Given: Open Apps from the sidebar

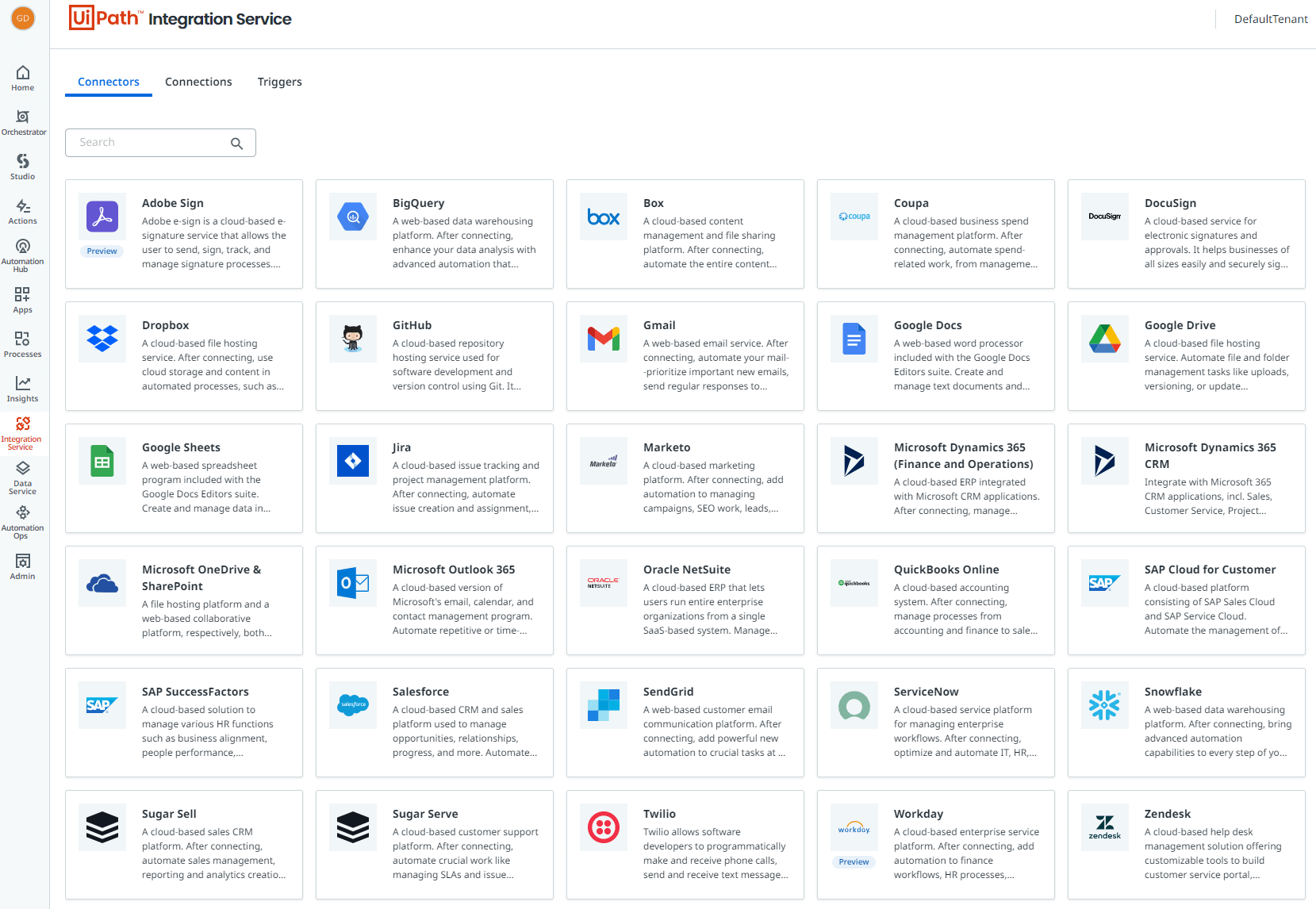Looking at the screenshot, I should coord(23,301).
